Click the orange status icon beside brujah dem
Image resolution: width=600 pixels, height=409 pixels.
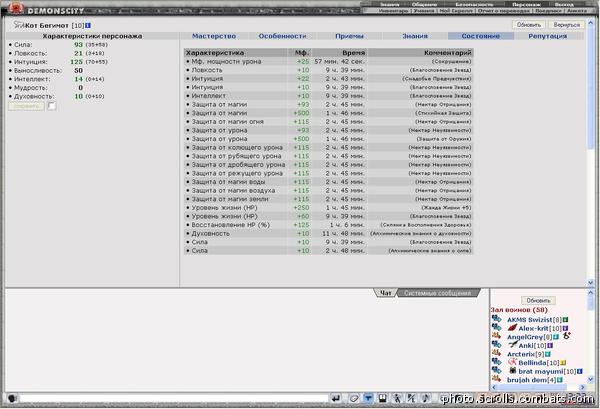[496, 379]
